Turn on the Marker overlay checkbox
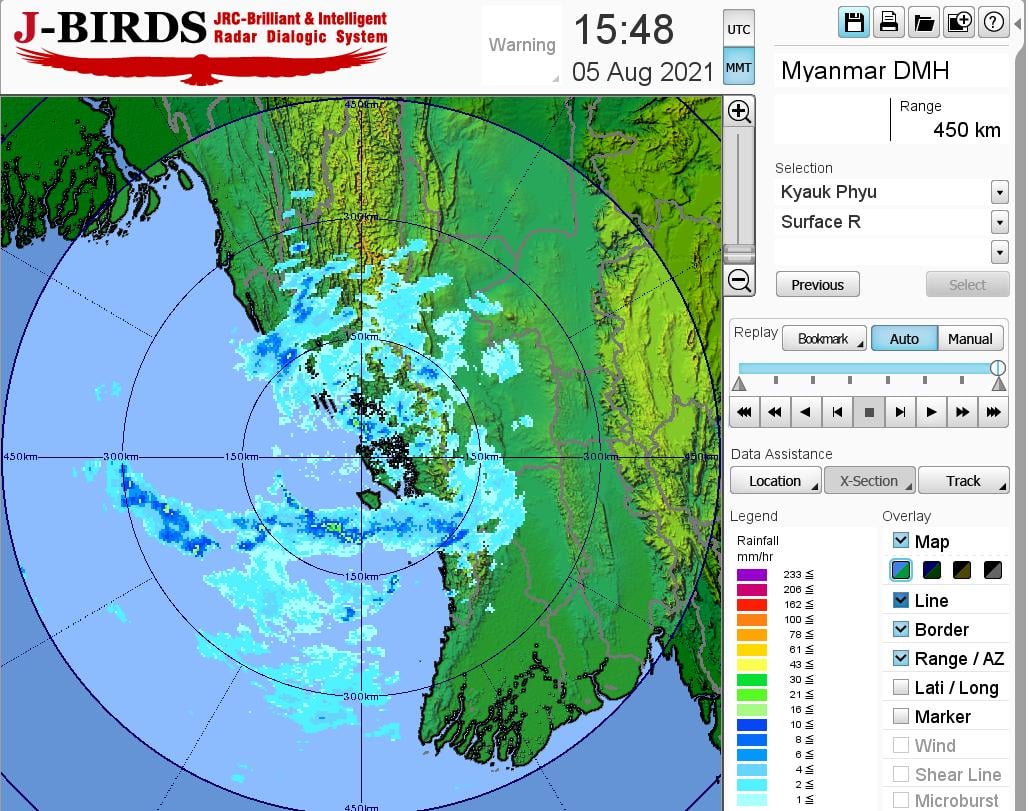Screen dimensions: 1030x811 (900, 716)
